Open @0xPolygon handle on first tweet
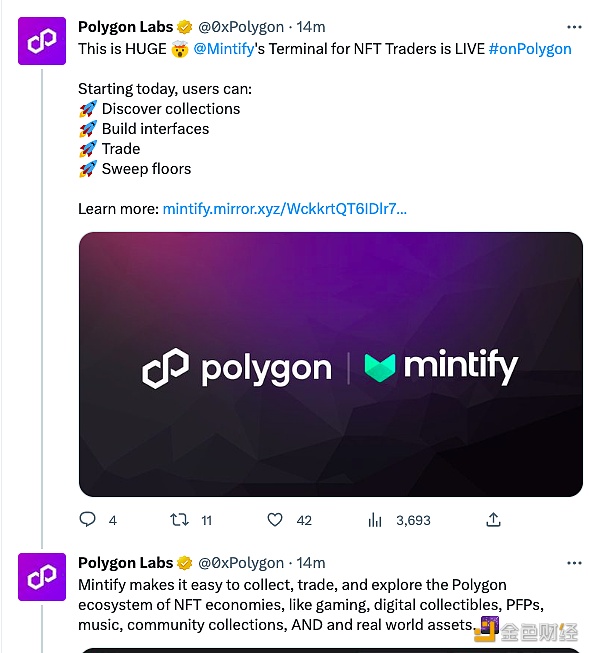 241,27
